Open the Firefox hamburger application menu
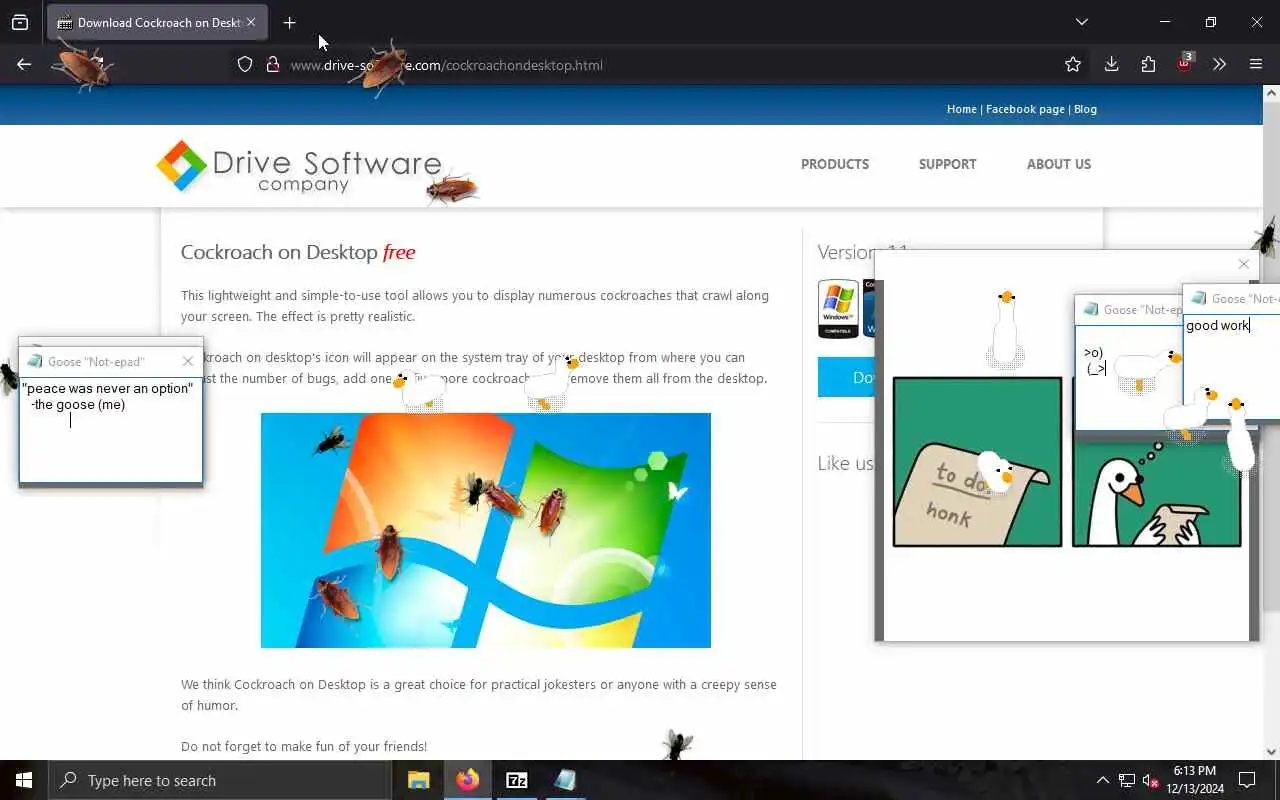Image resolution: width=1280 pixels, height=800 pixels. 1256,65
